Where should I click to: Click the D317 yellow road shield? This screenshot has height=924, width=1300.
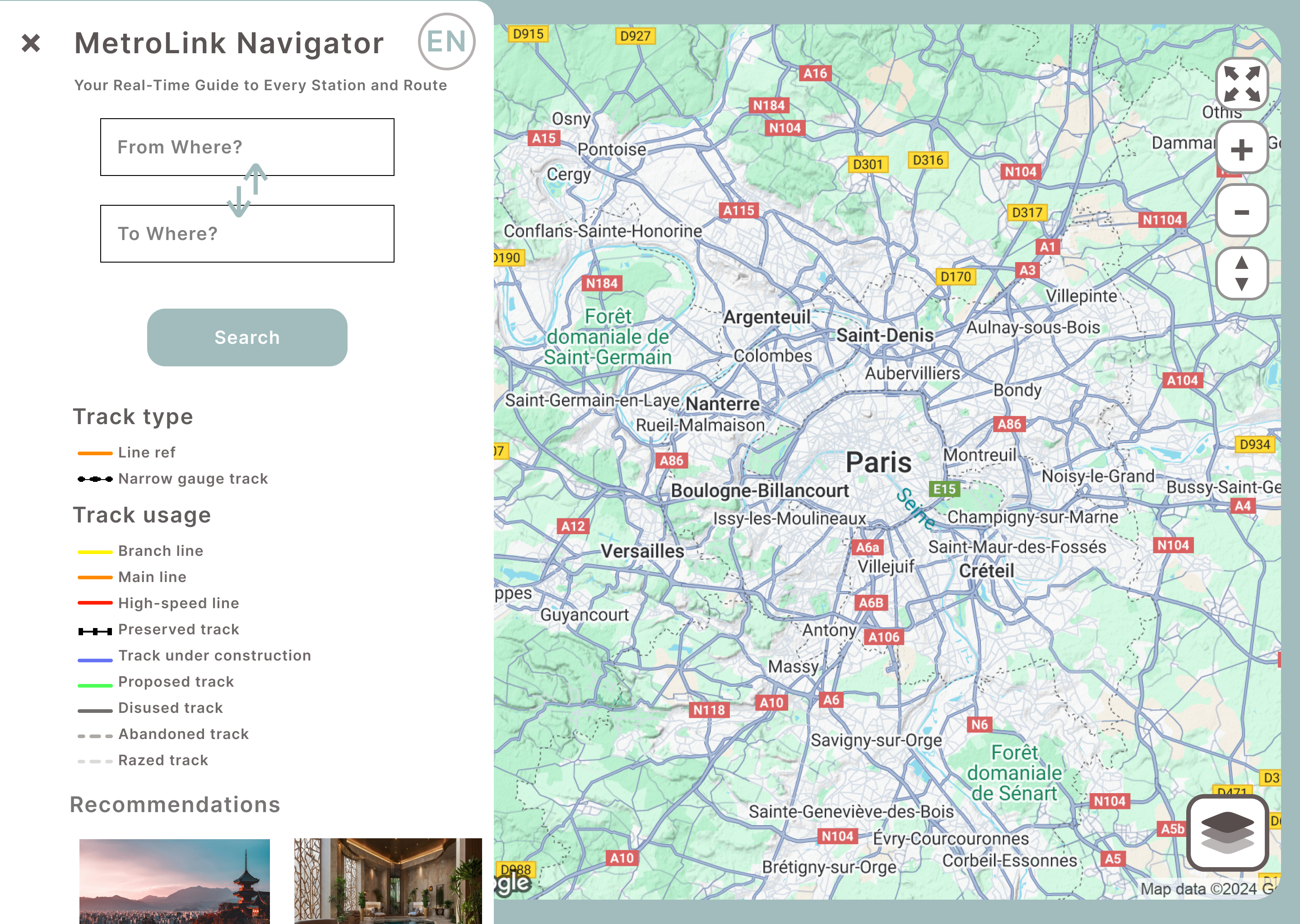(x=1027, y=212)
